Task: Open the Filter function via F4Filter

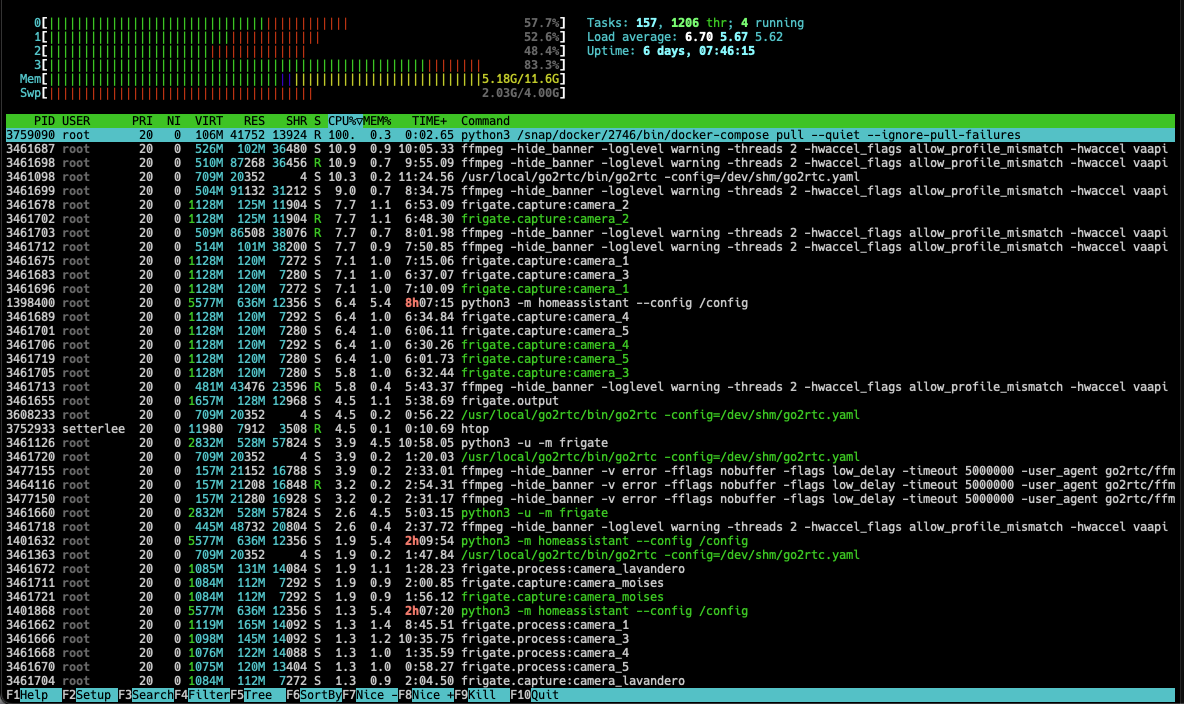Action: (x=203, y=694)
